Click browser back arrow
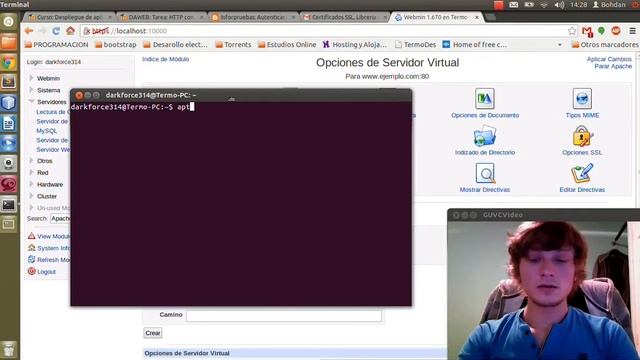 (29, 31)
